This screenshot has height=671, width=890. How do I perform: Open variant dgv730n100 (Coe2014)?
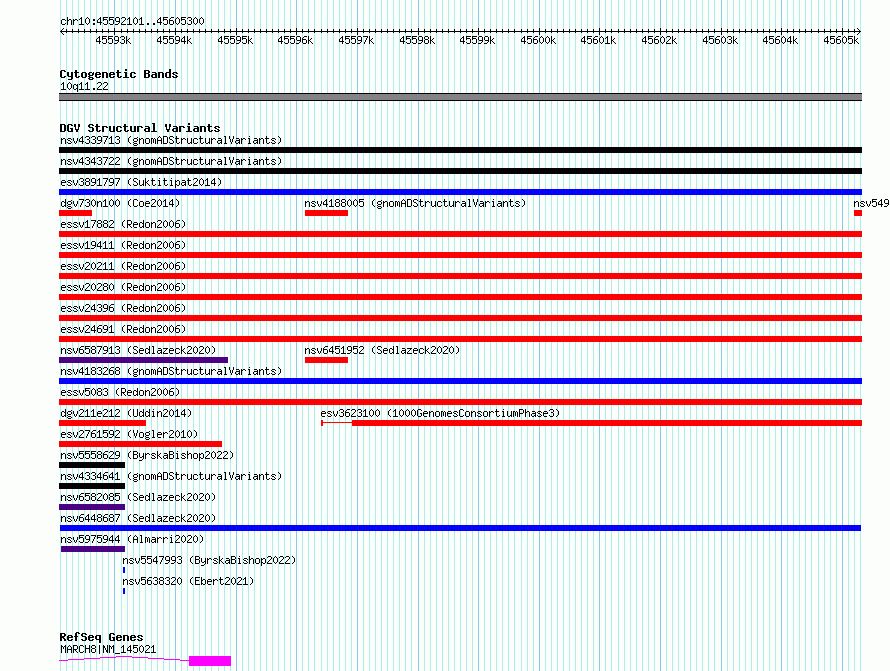click(x=120, y=203)
